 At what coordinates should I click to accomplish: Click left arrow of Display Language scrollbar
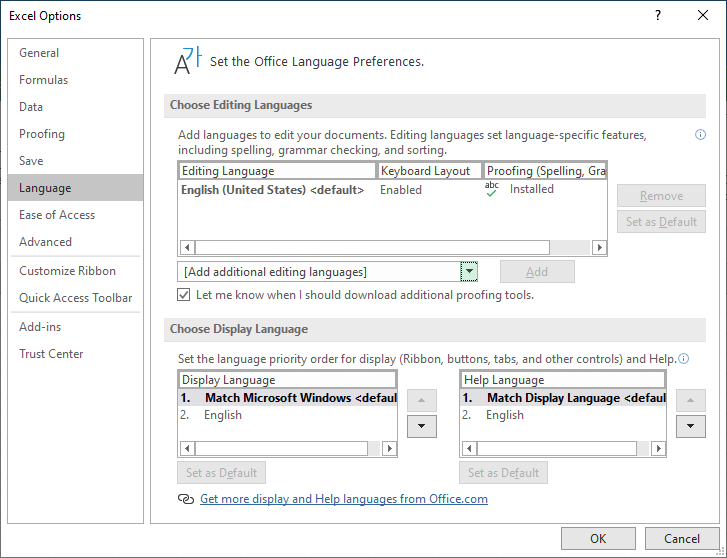coord(187,449)
